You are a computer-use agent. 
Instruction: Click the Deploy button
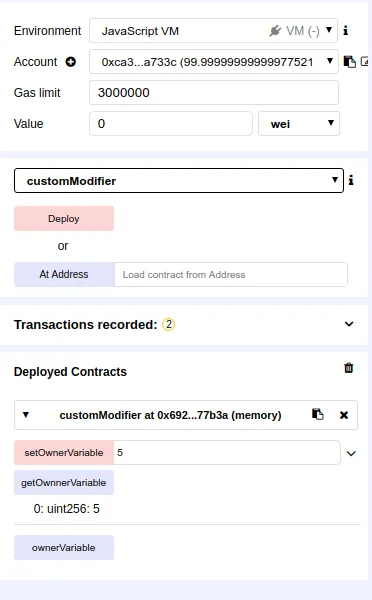(64, 218)
